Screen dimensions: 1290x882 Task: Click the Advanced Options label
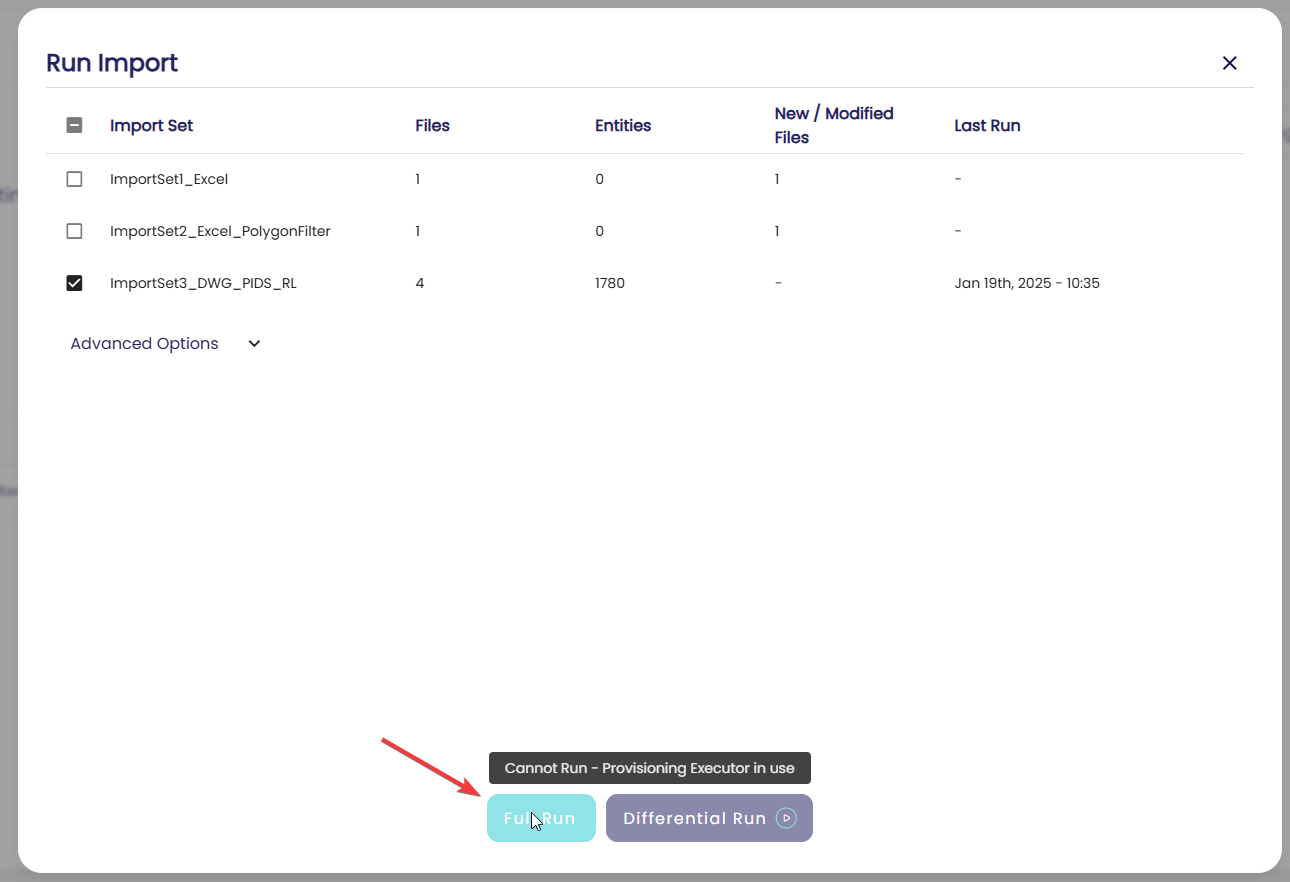pos(144,344)
